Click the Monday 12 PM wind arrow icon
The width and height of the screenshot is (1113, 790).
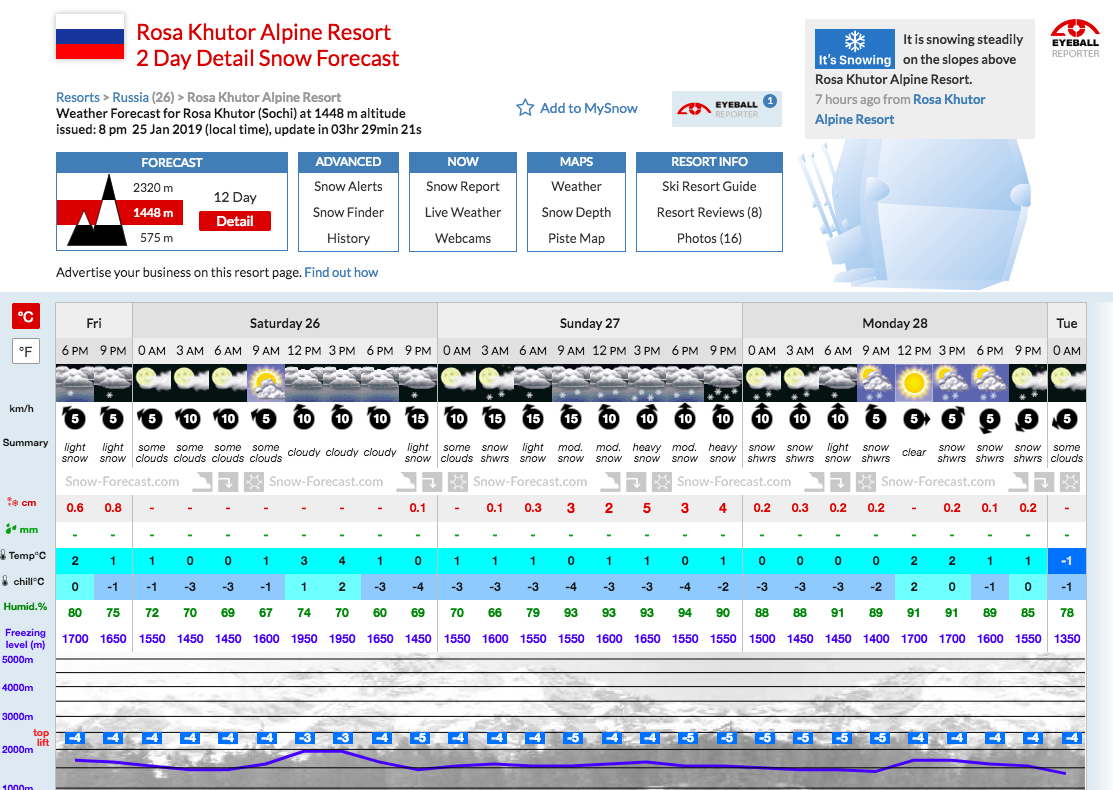(914, 418)
